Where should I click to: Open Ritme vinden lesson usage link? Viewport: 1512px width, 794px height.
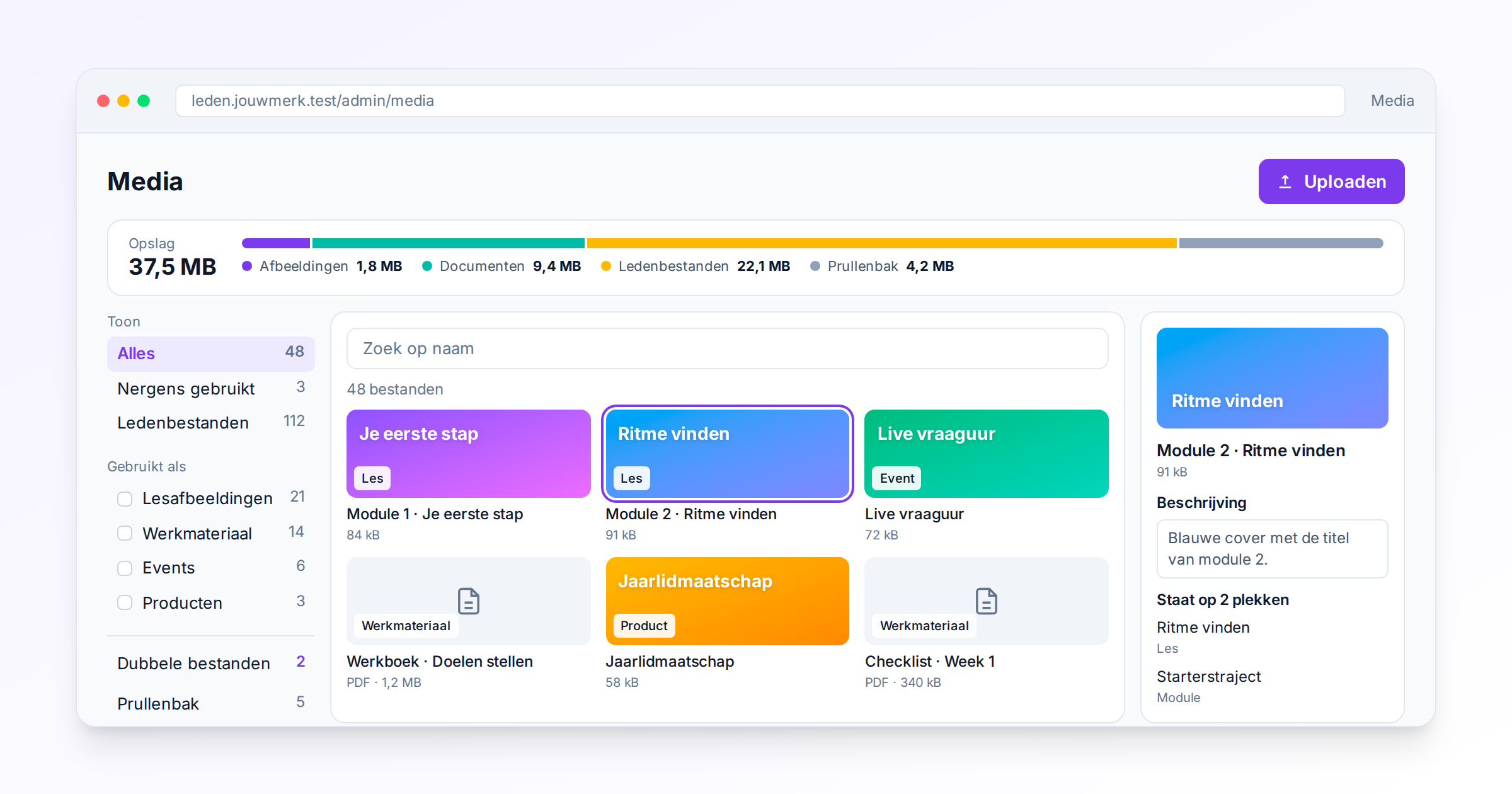point(1203,627)
